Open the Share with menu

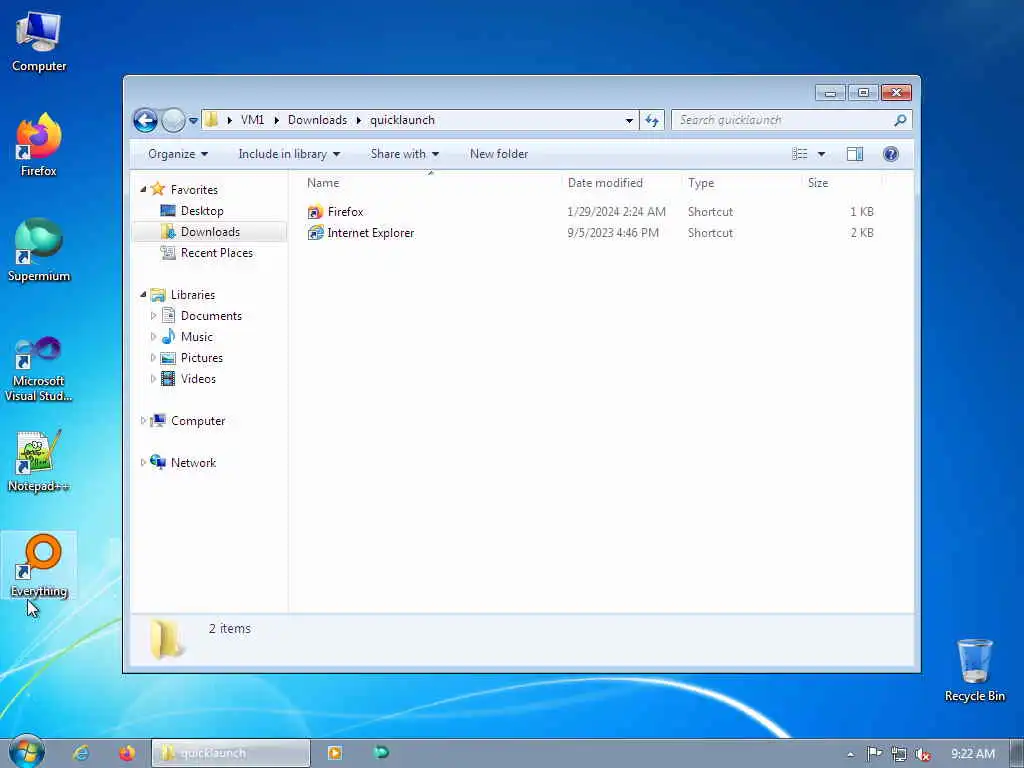404,154
